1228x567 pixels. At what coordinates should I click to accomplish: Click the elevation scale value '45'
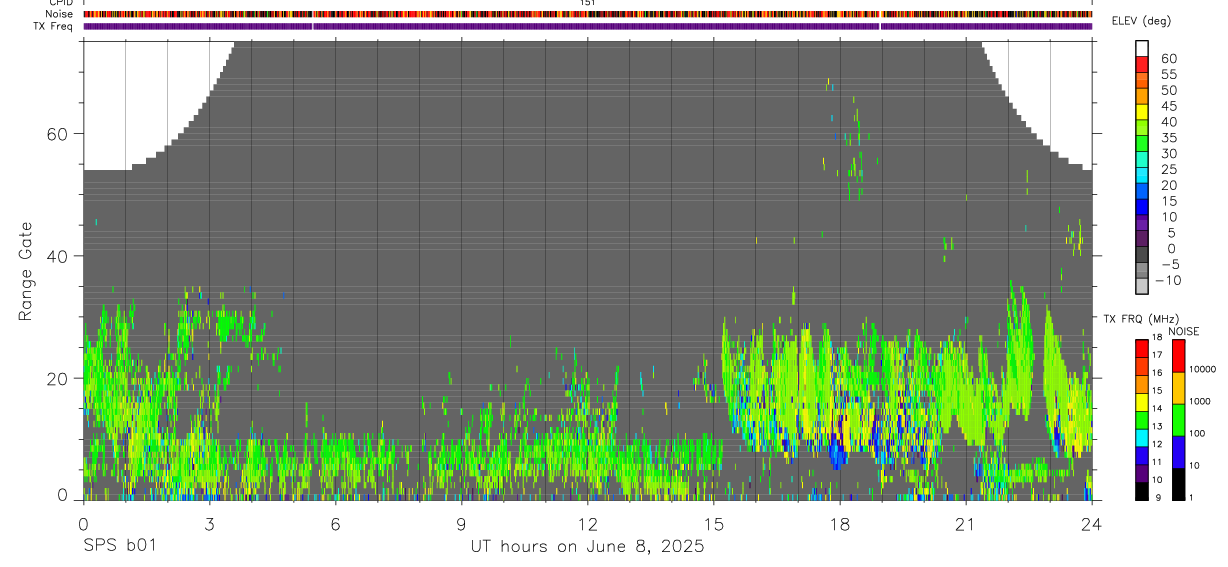(x=1168, y=106)
